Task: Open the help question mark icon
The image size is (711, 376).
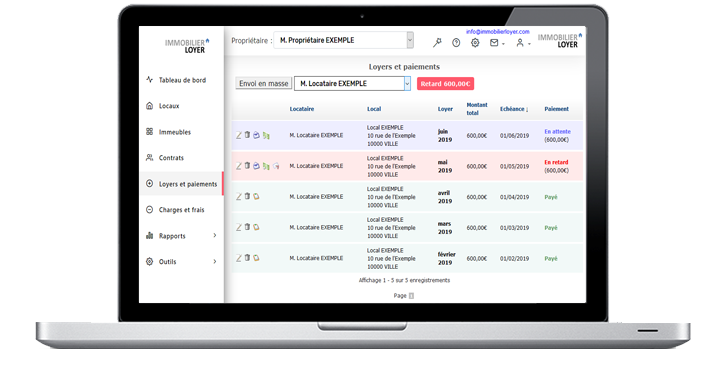Action: click(x=456, y=43)
